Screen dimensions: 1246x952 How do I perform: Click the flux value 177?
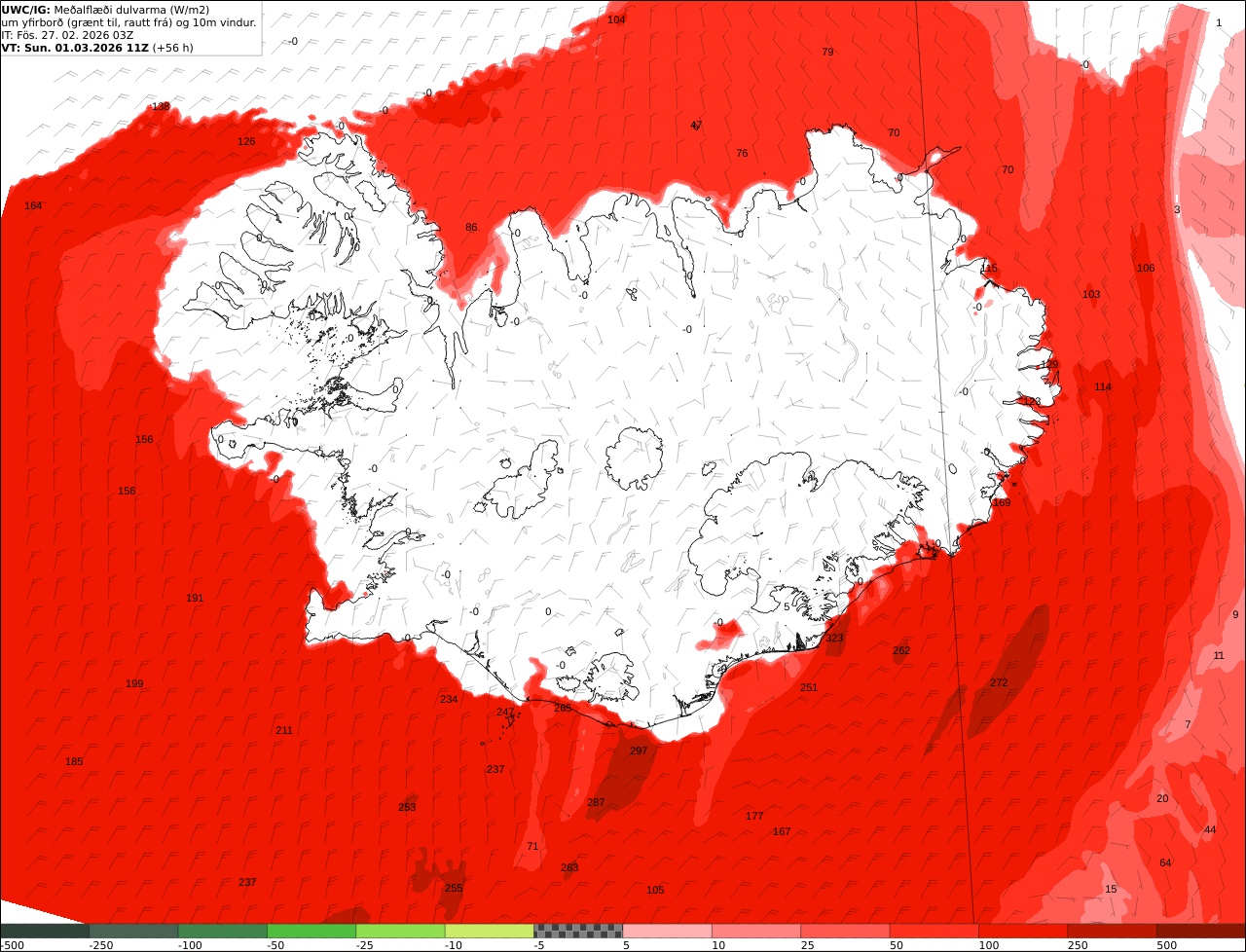point(754,816)
